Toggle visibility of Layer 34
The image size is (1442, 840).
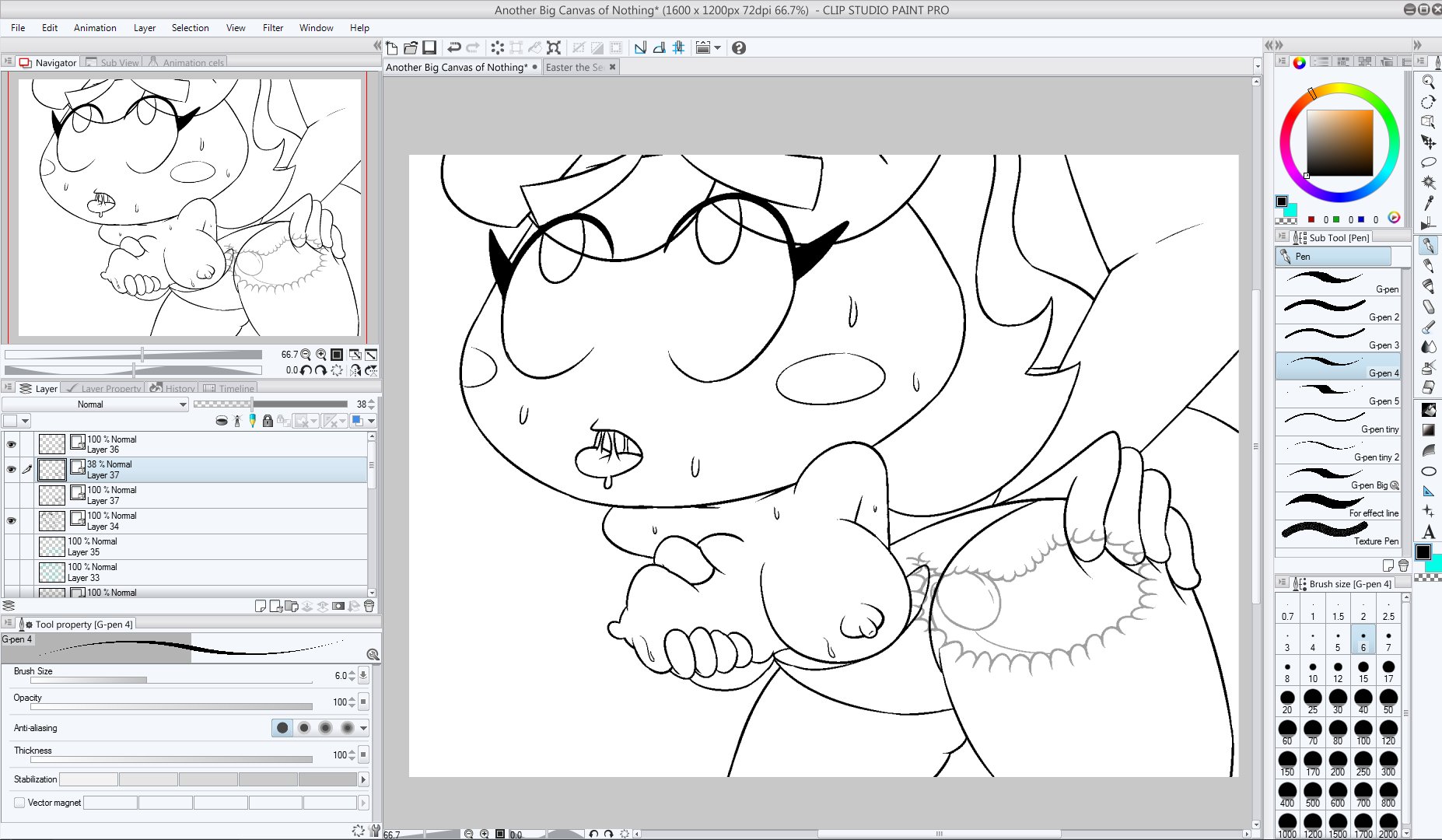[x=11, y=520]
